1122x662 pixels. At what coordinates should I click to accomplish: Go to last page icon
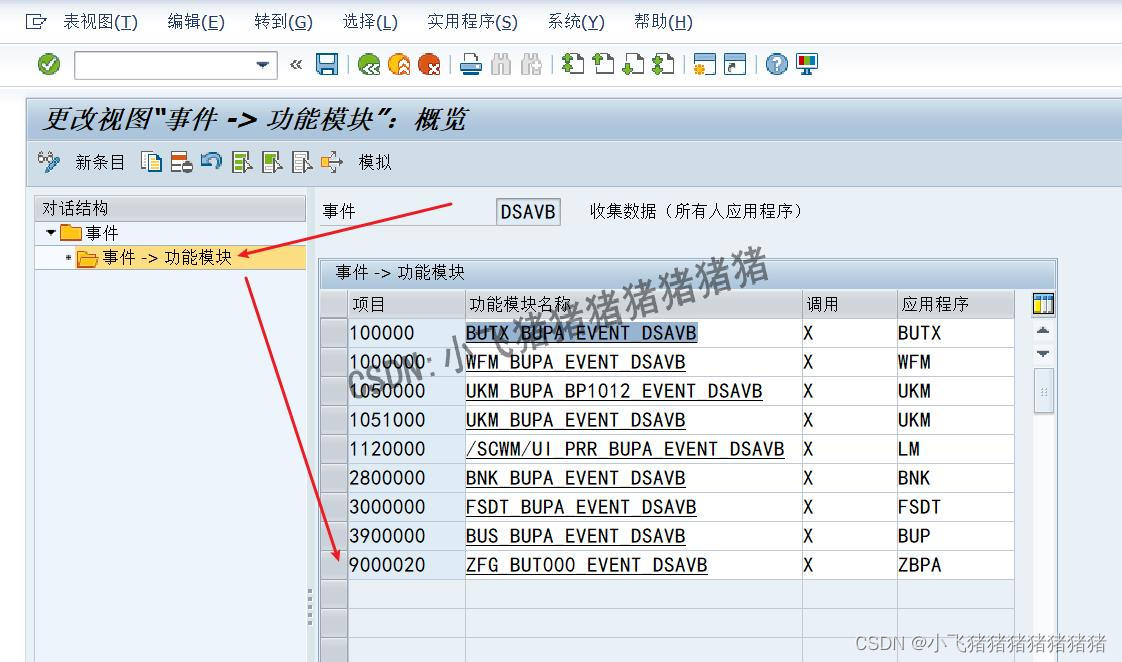[x=663, y=64]
